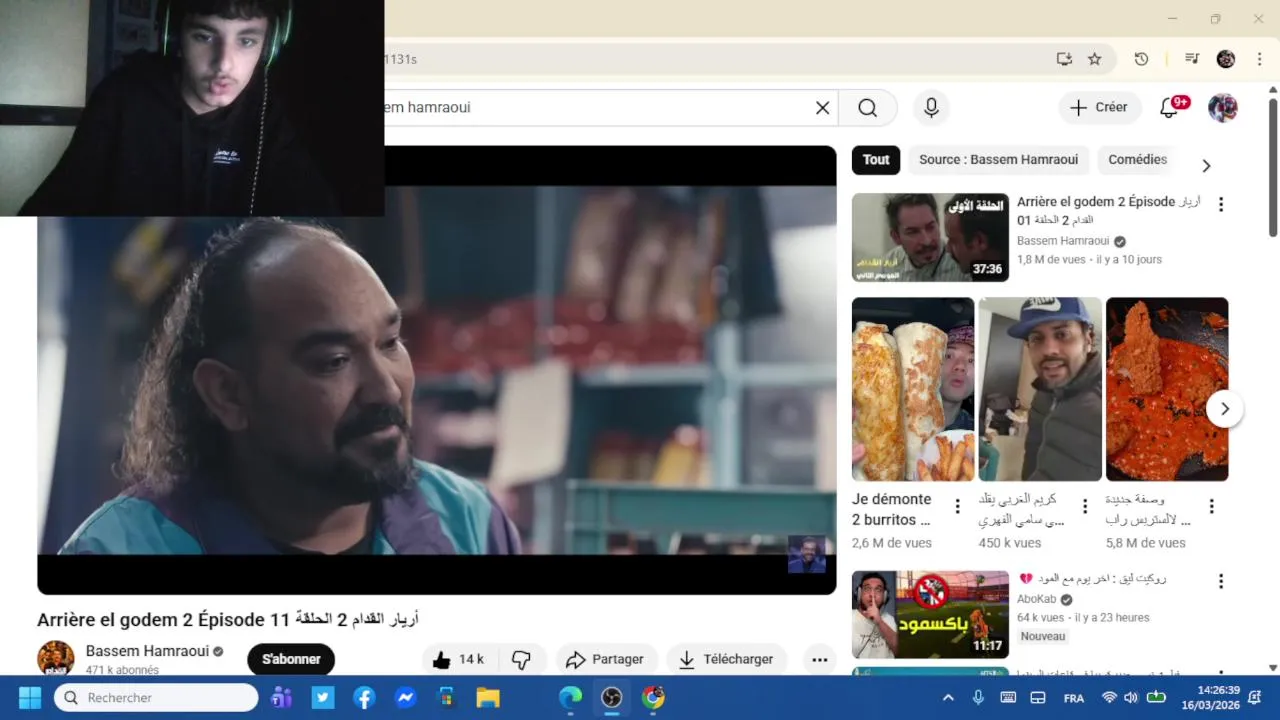
Task: Open YouTube account avatar menu
Action: (1223, 108)
